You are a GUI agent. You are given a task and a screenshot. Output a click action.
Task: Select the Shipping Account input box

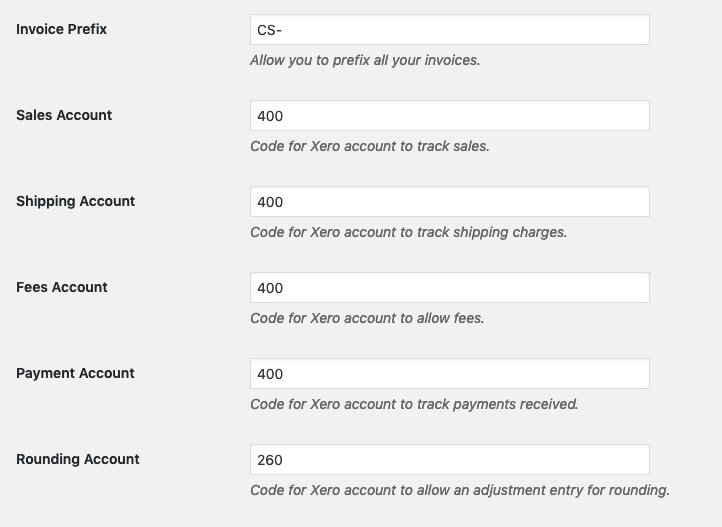[x=449, y=202]
